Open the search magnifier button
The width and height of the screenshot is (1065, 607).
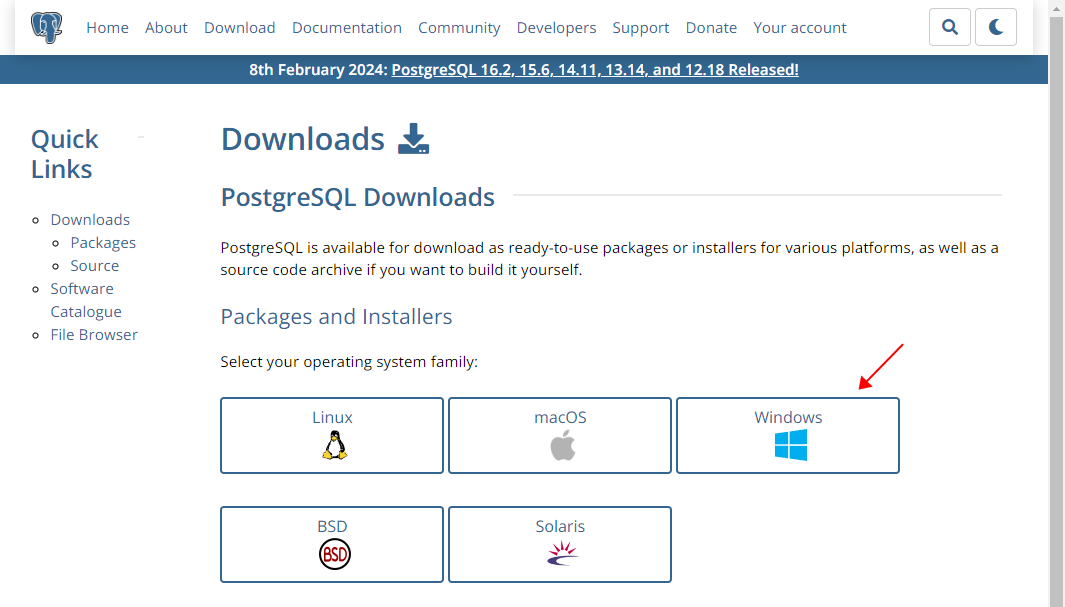(950, 27)
